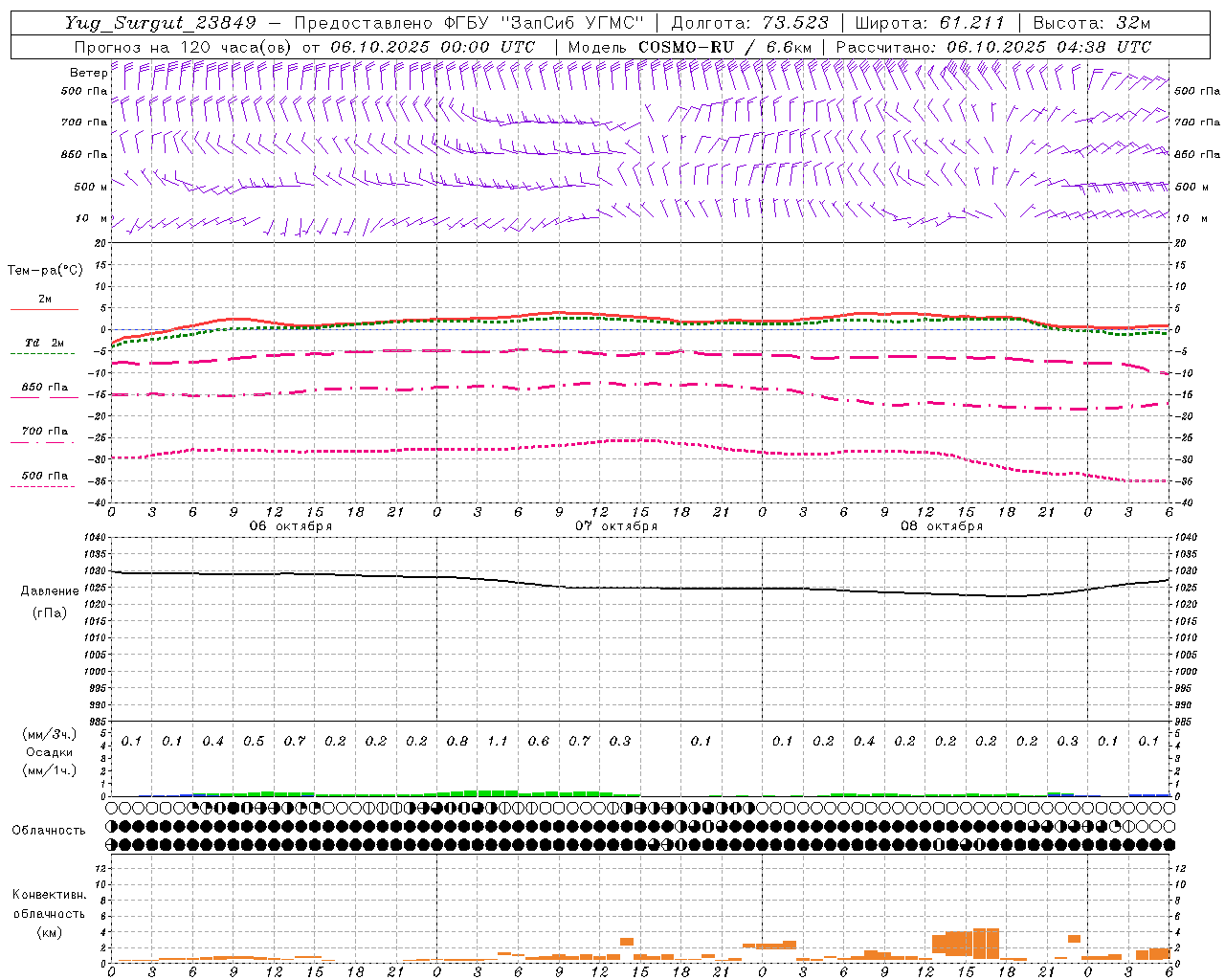1225x980 pixels.
Task: Click the station title Yug_Surgut_23849
Action: coord(161,23)
